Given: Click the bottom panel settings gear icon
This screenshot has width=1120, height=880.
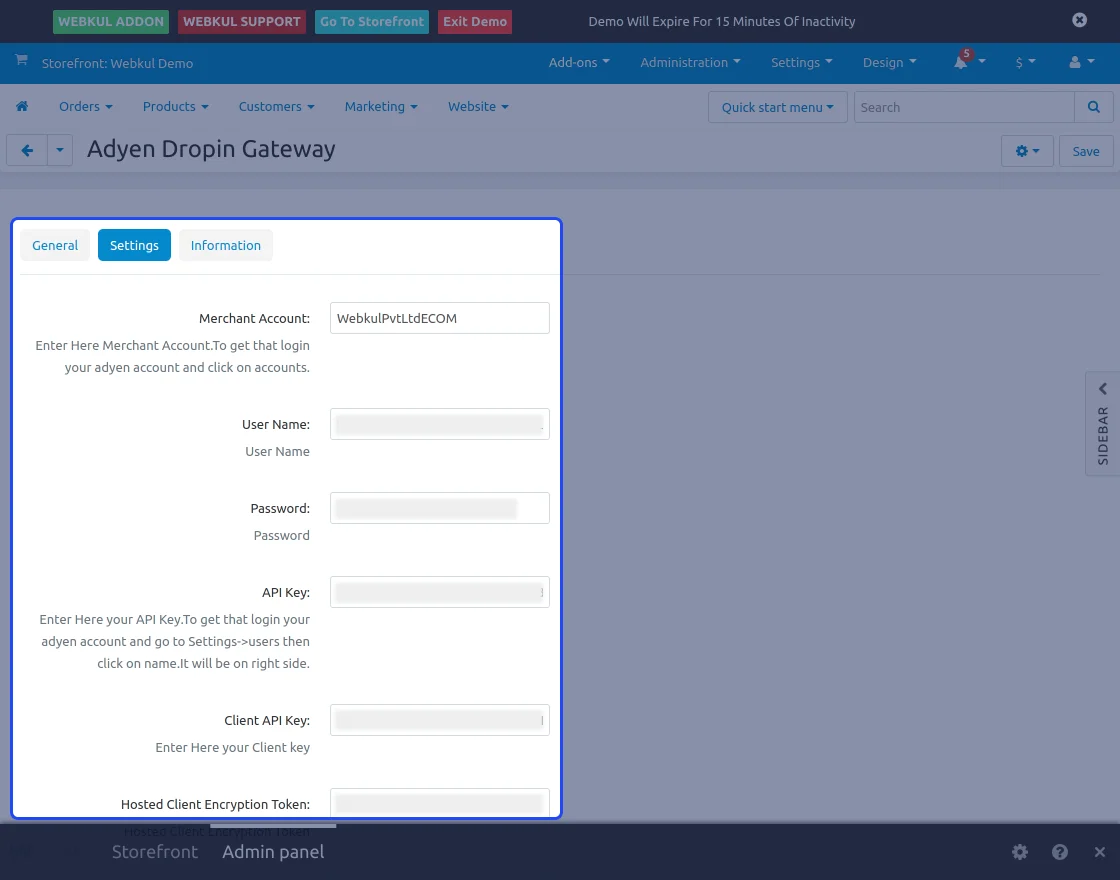Looking at the screenshot, I should (x=1019, y=852).
